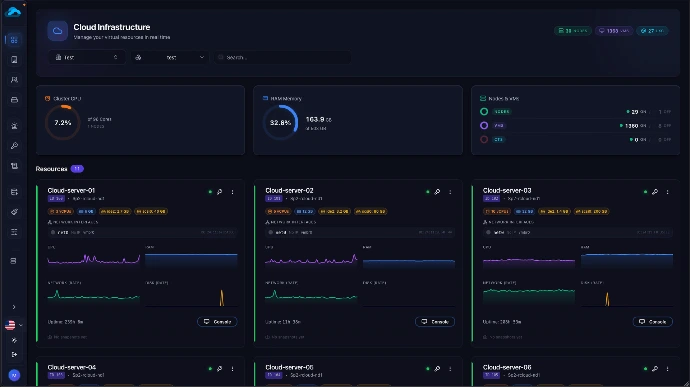Click the logout icon in the sidebar
Viewport: 690px width, 387px height.
click(14, 354)
